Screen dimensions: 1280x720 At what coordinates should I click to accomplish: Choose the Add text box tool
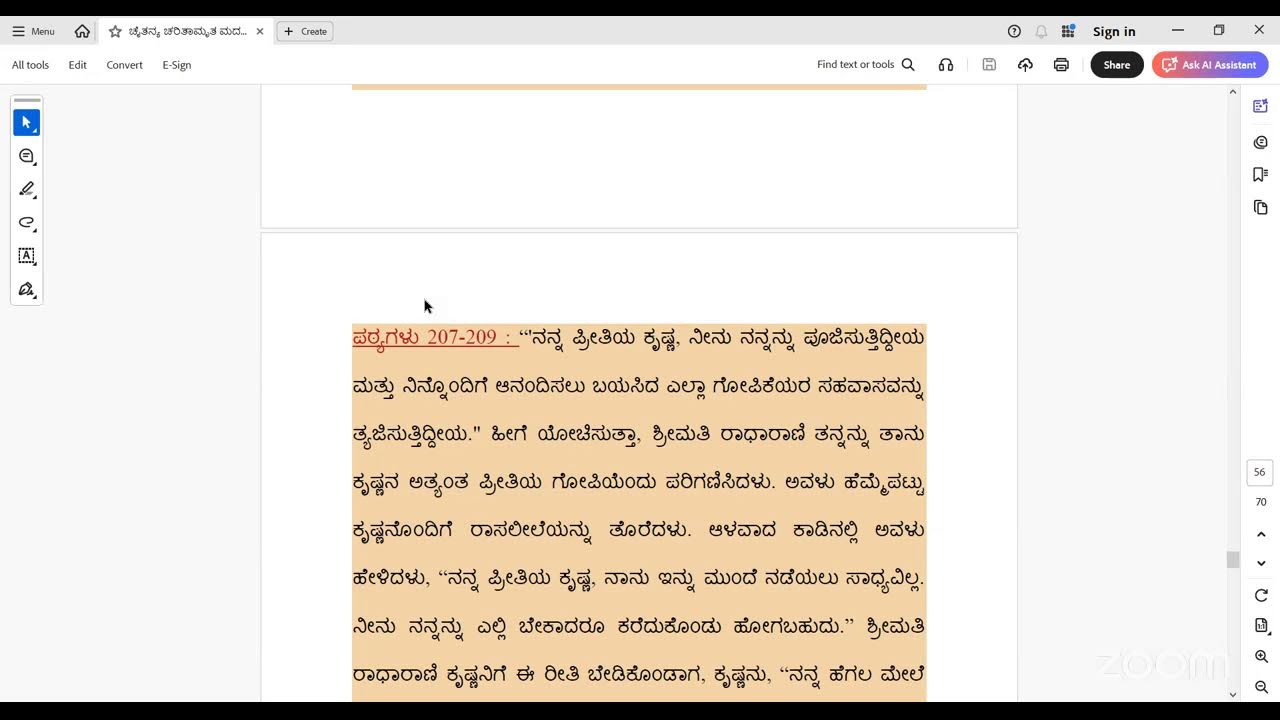click(x=27, y=256)
